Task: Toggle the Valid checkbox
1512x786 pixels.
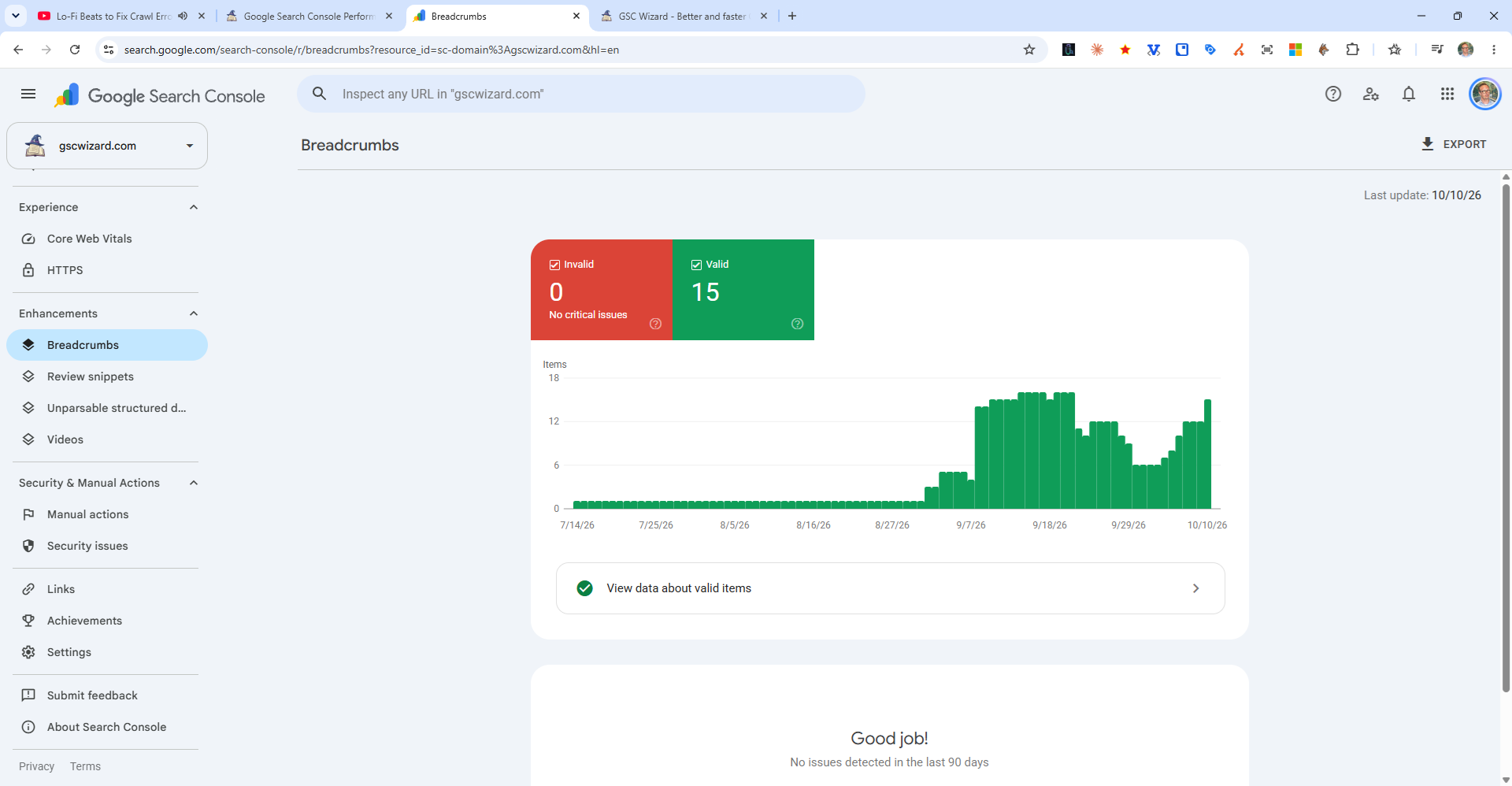Action: pyautogui.click(x=696, y=265)
